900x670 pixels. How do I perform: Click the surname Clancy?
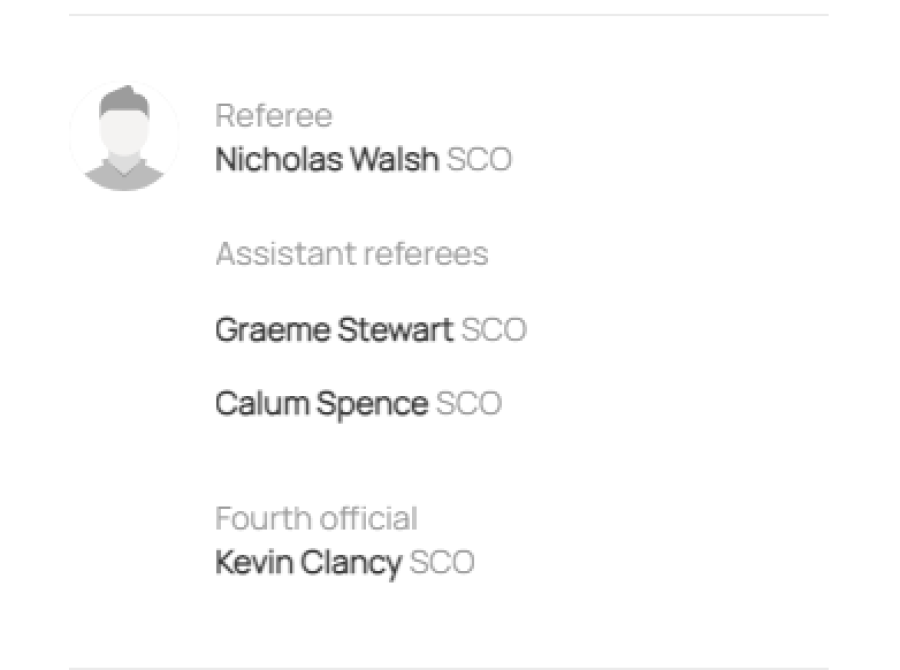coord(351,563)
